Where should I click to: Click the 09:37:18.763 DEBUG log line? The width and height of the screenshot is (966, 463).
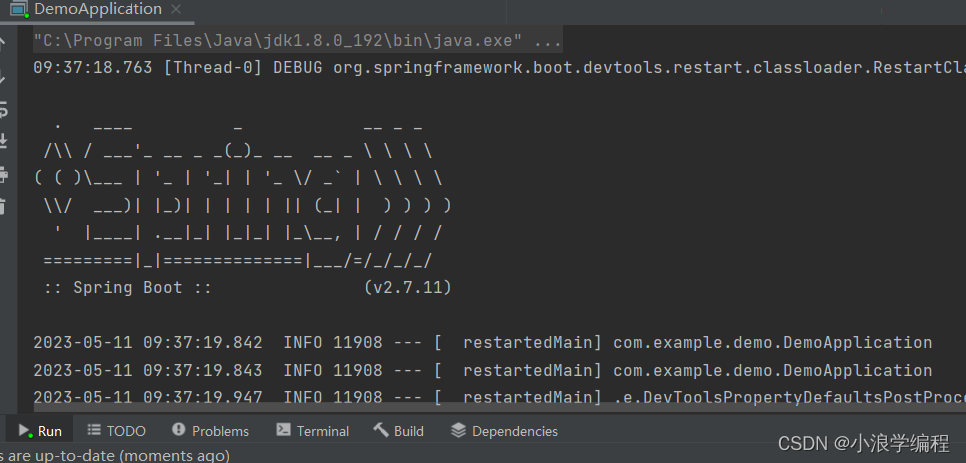pos(499,68)
